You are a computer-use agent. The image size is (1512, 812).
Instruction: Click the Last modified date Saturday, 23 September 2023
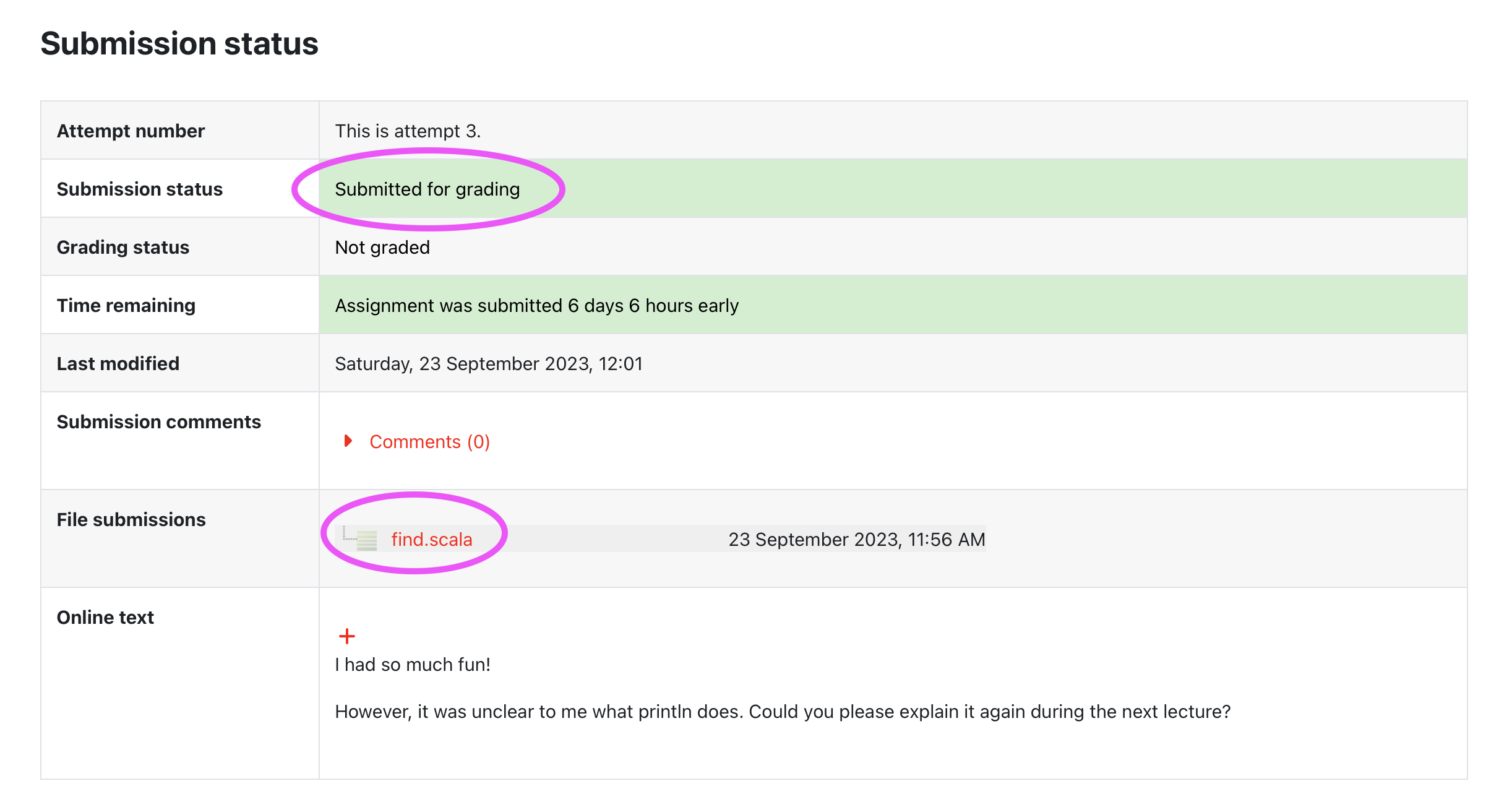(x=489, y=364)
